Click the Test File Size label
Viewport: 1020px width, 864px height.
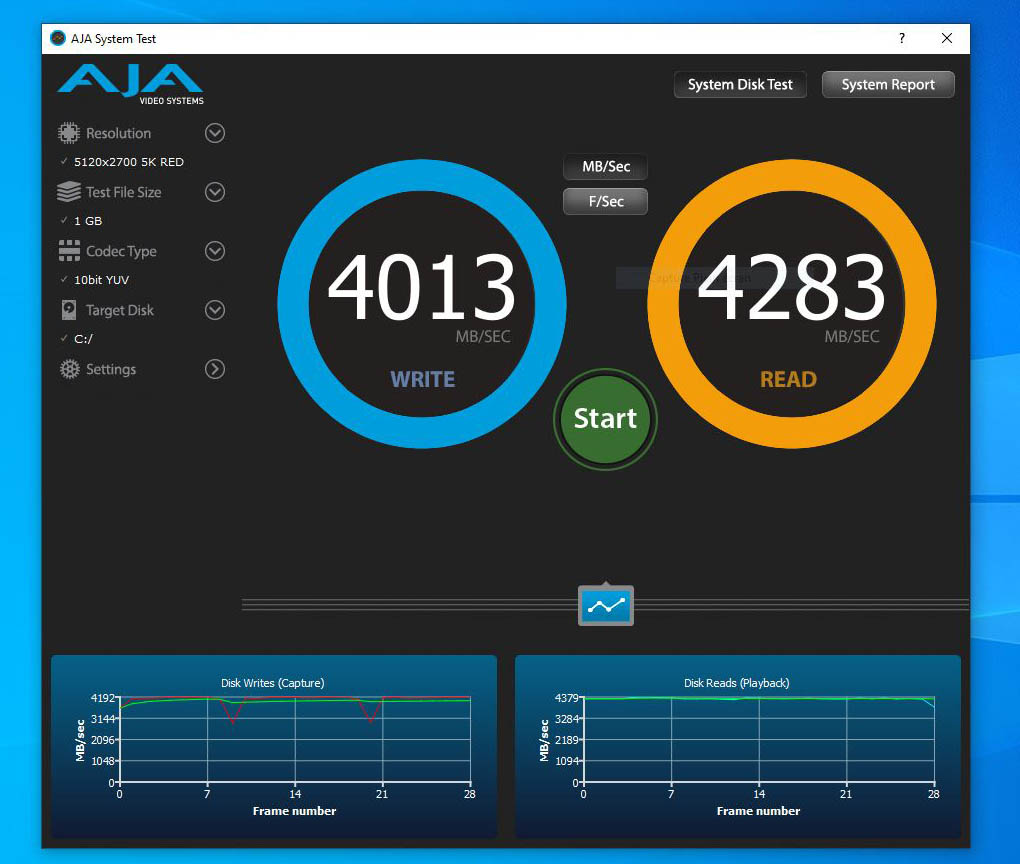124,192
